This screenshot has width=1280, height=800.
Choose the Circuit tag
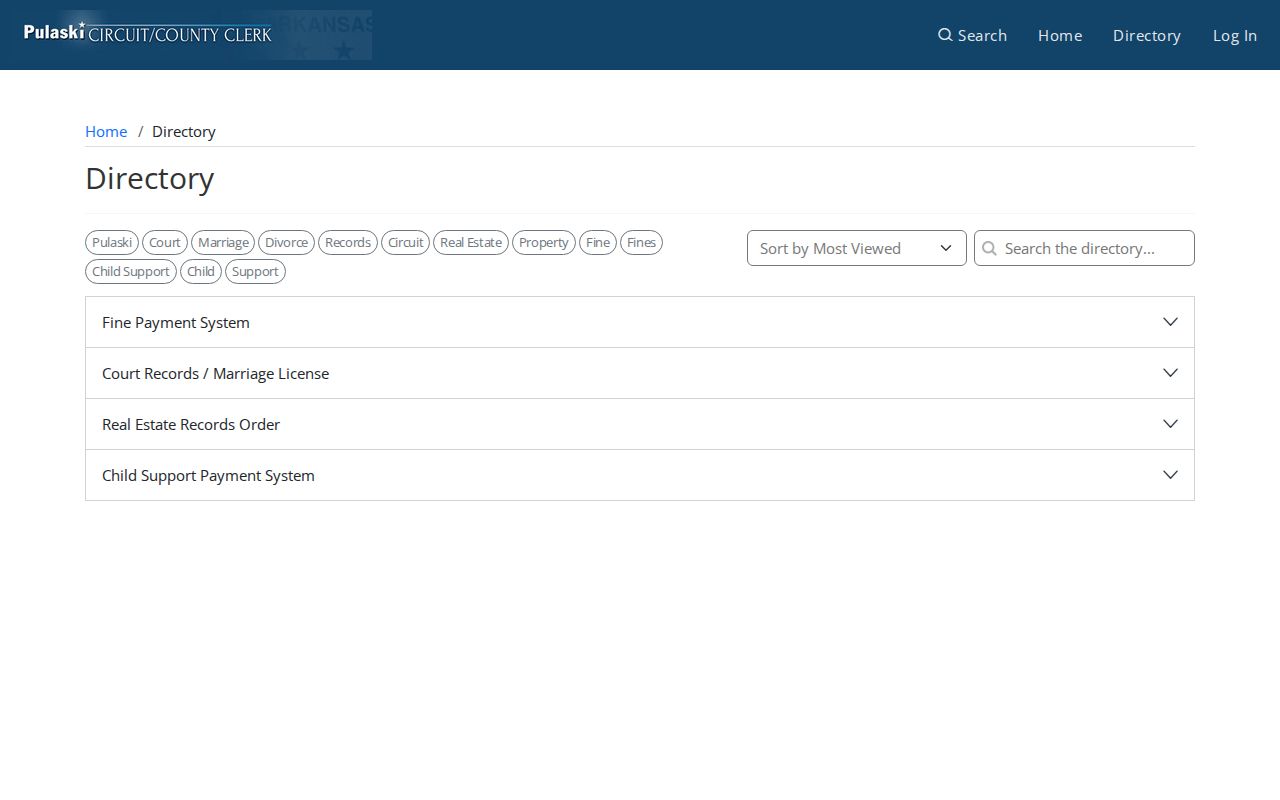405,242
